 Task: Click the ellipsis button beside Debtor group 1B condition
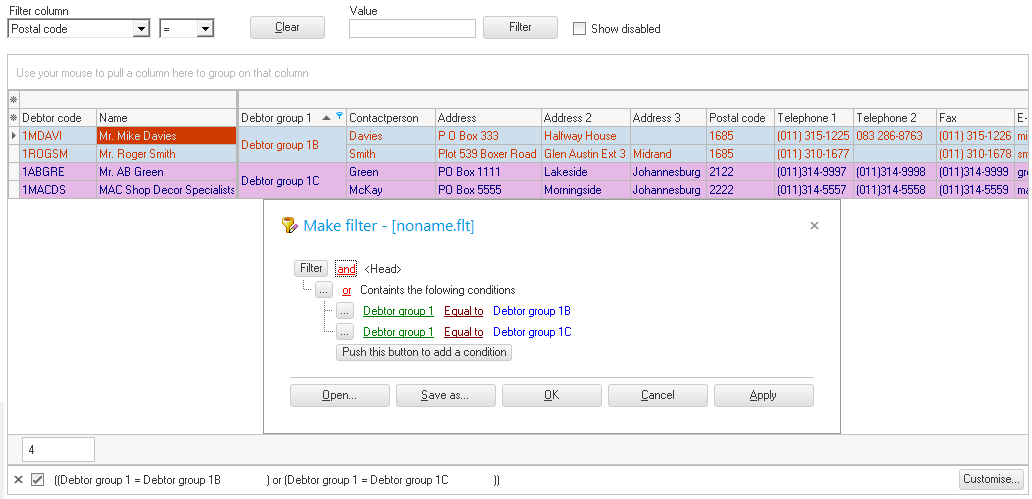345,311
